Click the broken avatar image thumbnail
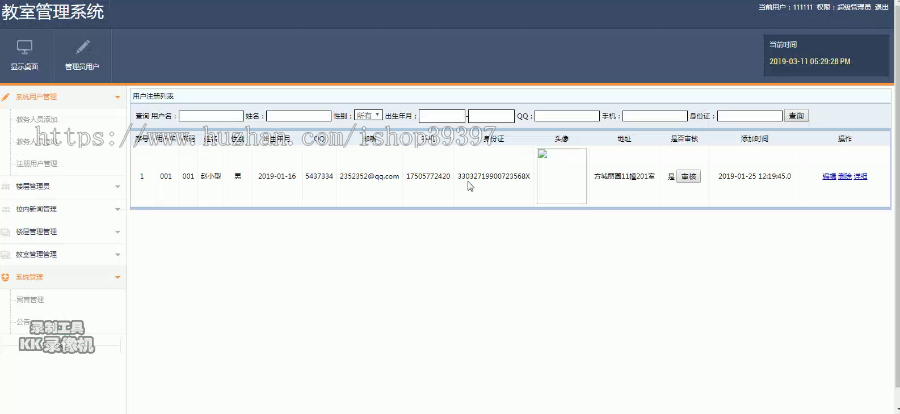 [562, 176]
